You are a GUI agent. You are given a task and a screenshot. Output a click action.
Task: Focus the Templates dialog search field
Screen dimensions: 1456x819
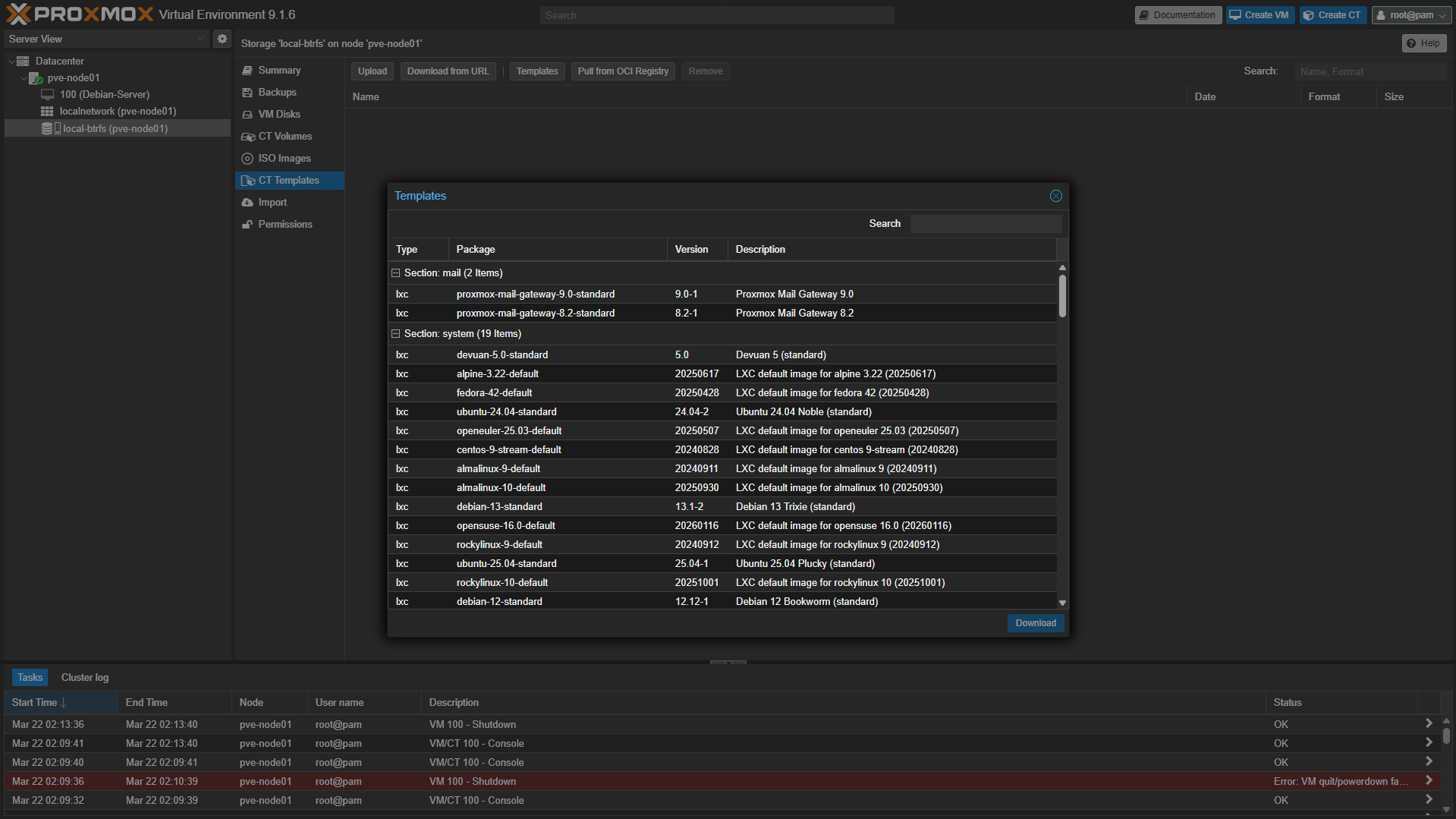click(x=986, y=223)
